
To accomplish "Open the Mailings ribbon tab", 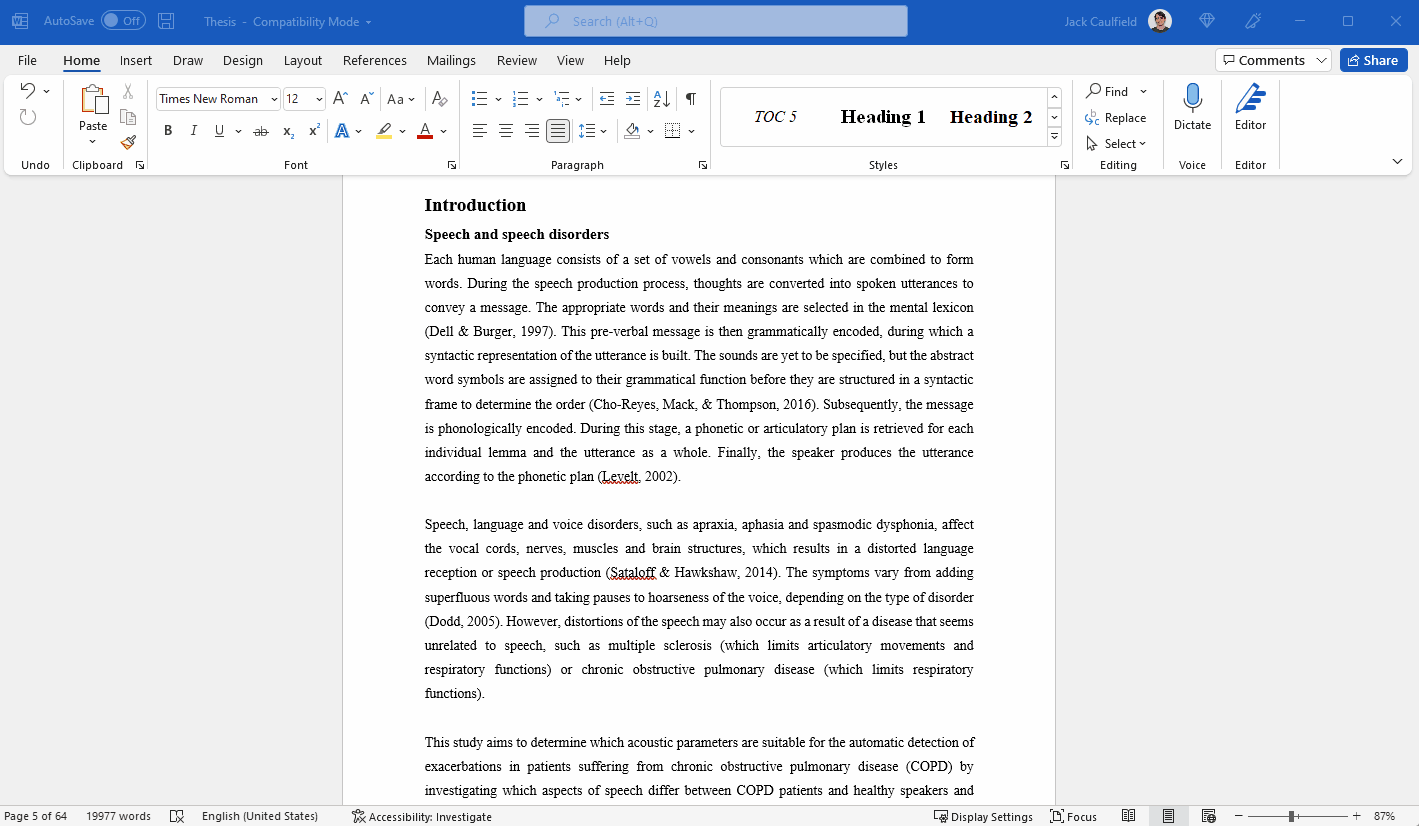I will click(451, 60).
